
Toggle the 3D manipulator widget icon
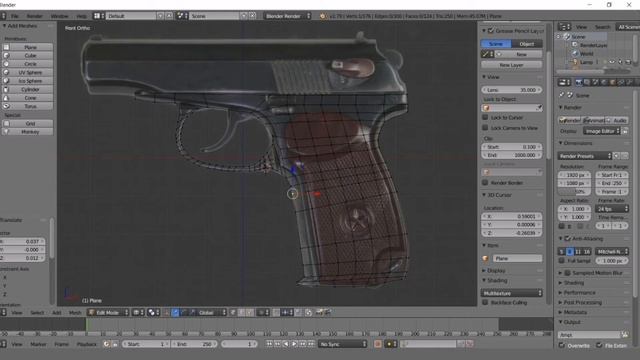[x=167, y=313]
